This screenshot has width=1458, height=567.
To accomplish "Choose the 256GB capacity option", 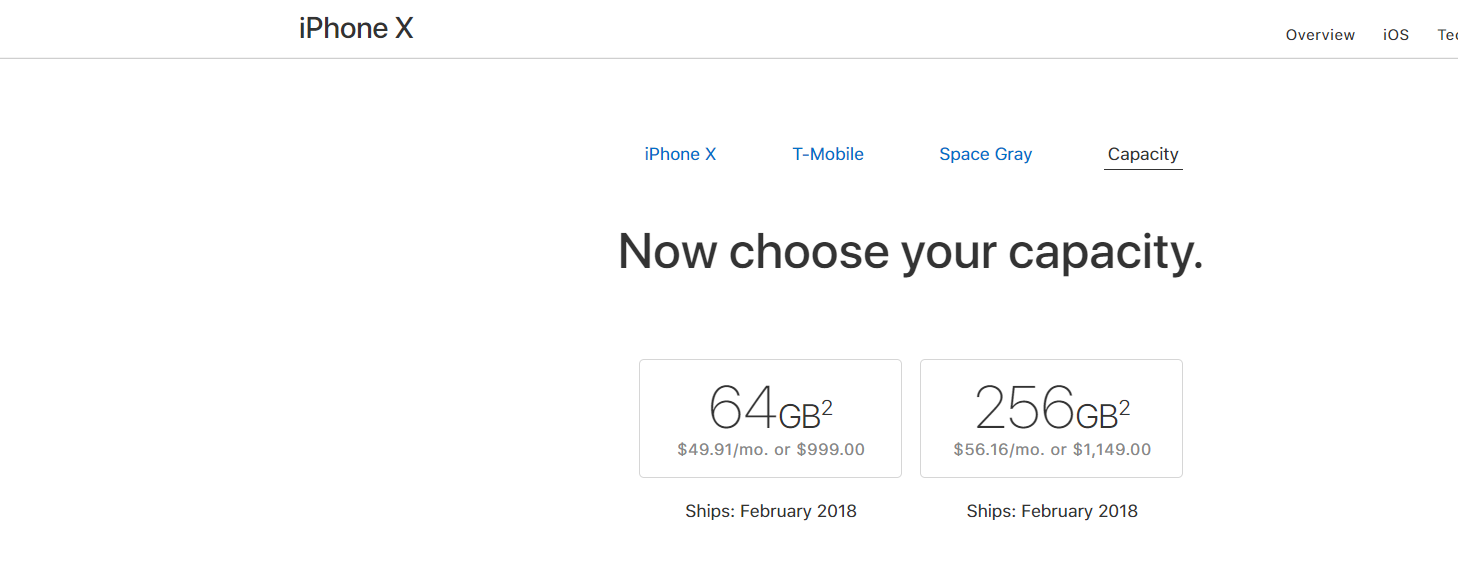I will coord(1051,418).
